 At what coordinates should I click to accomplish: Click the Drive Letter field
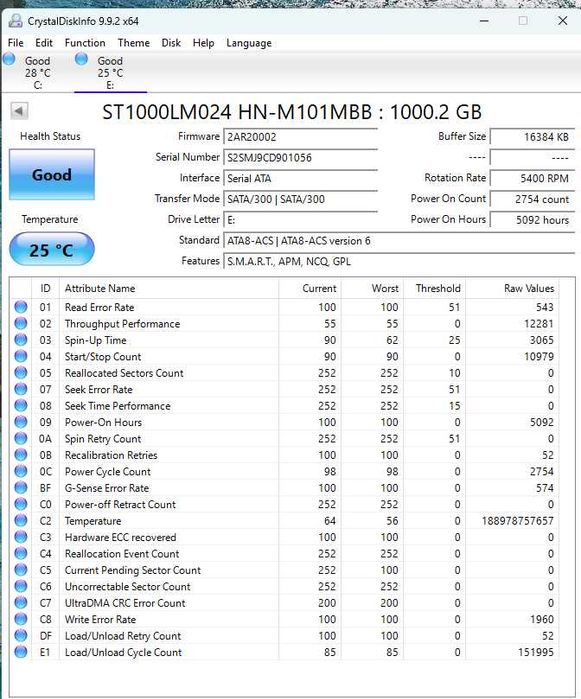click(x=300, y=220)
